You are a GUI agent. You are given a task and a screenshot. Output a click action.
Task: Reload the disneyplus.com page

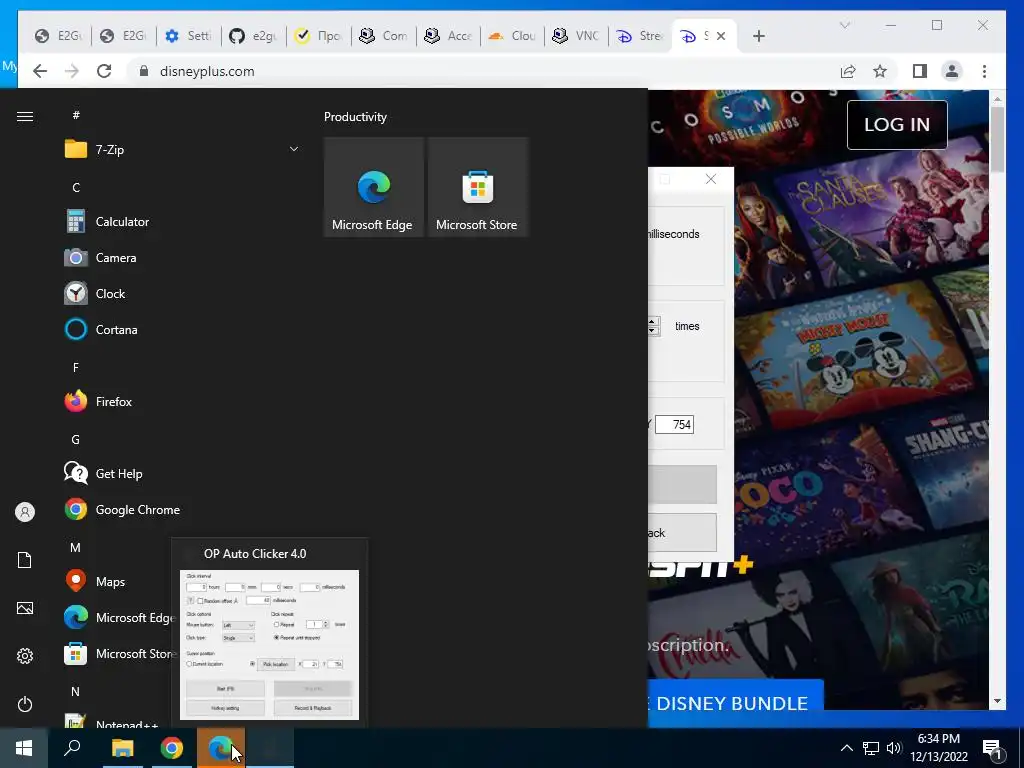(104, 71)
